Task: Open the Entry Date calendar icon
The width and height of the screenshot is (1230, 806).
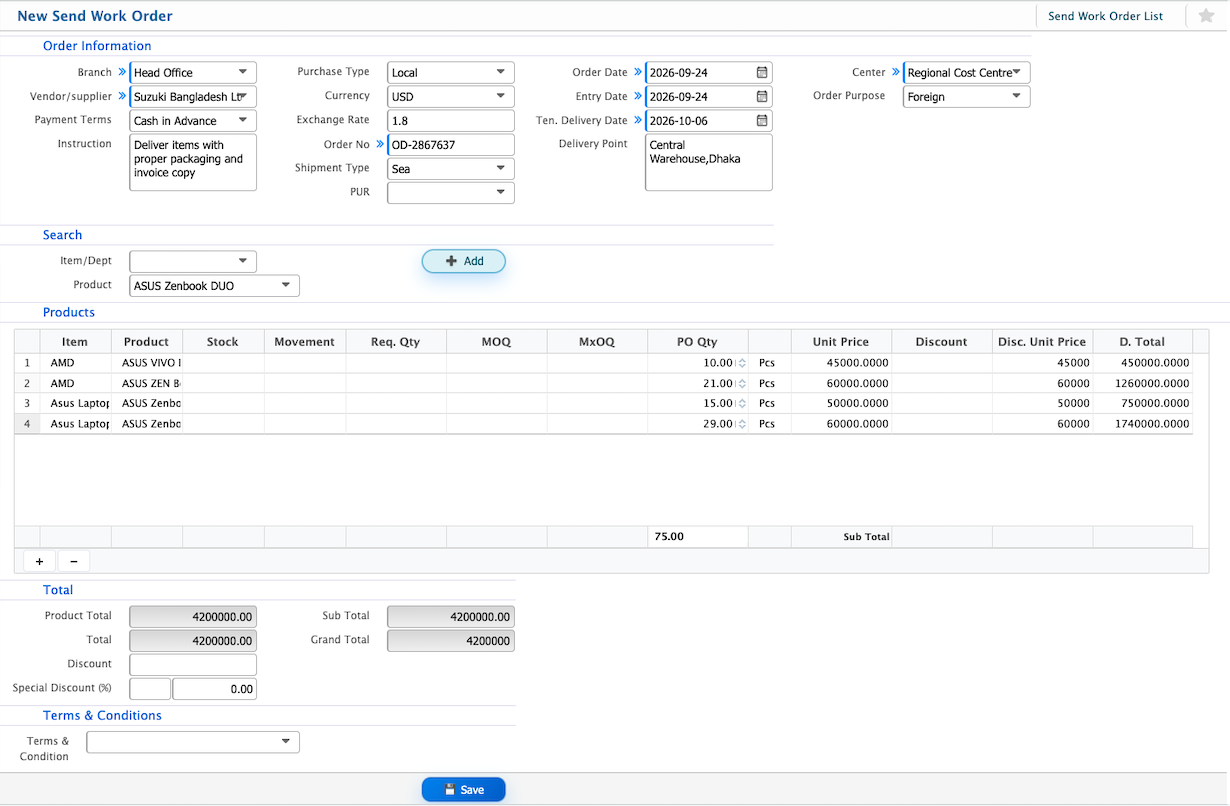Action: click(762, 97)
